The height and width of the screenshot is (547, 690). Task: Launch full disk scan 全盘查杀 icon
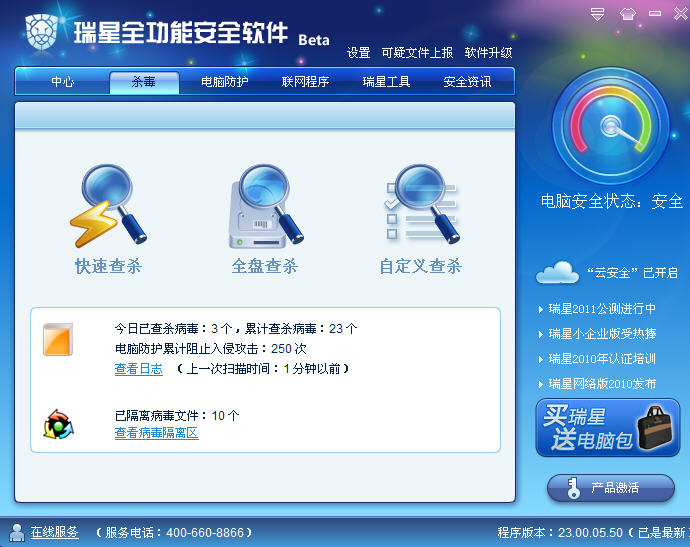pyautogui.click(x=266, y=206)
